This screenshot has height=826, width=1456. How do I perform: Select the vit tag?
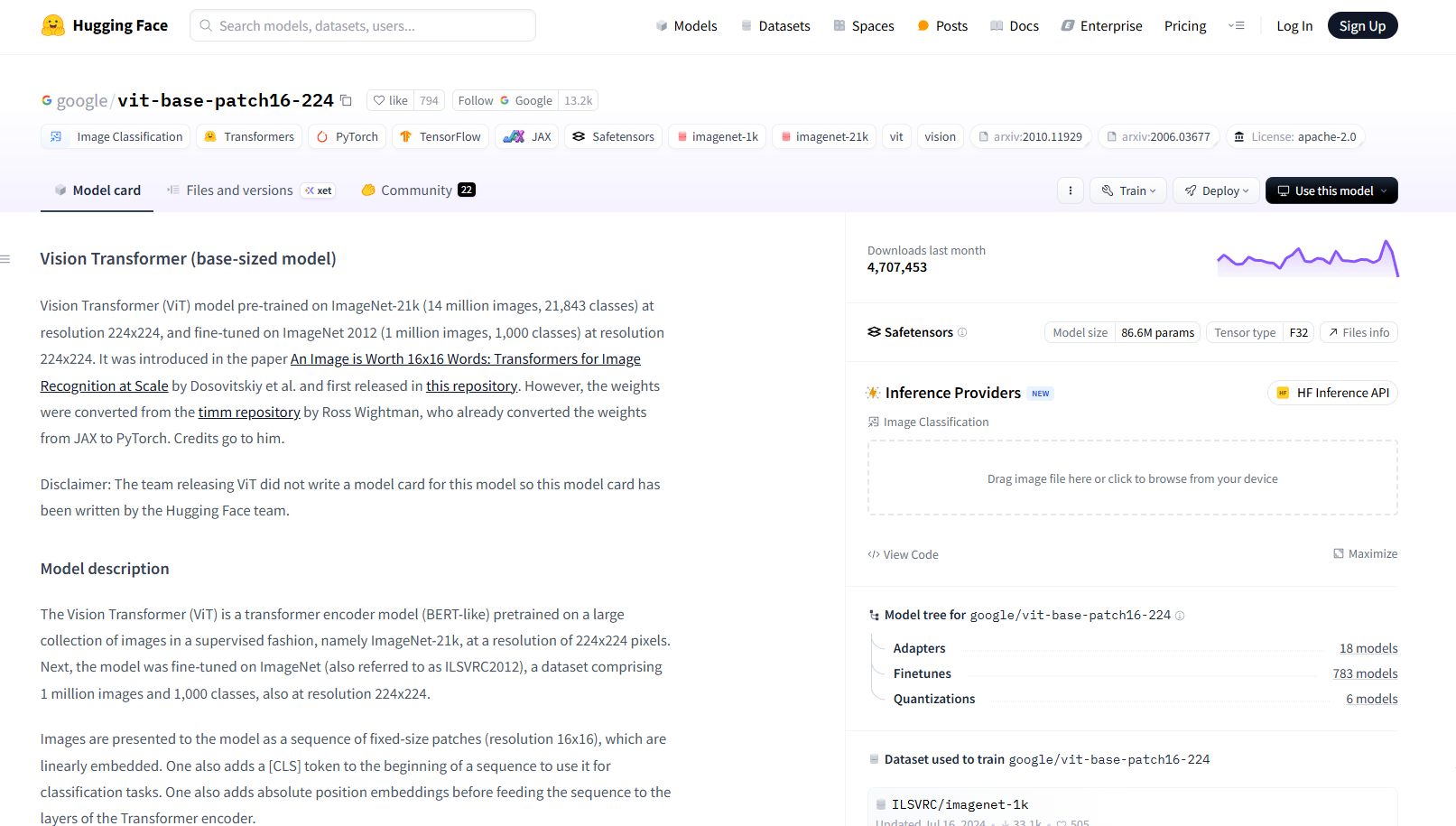896,136
